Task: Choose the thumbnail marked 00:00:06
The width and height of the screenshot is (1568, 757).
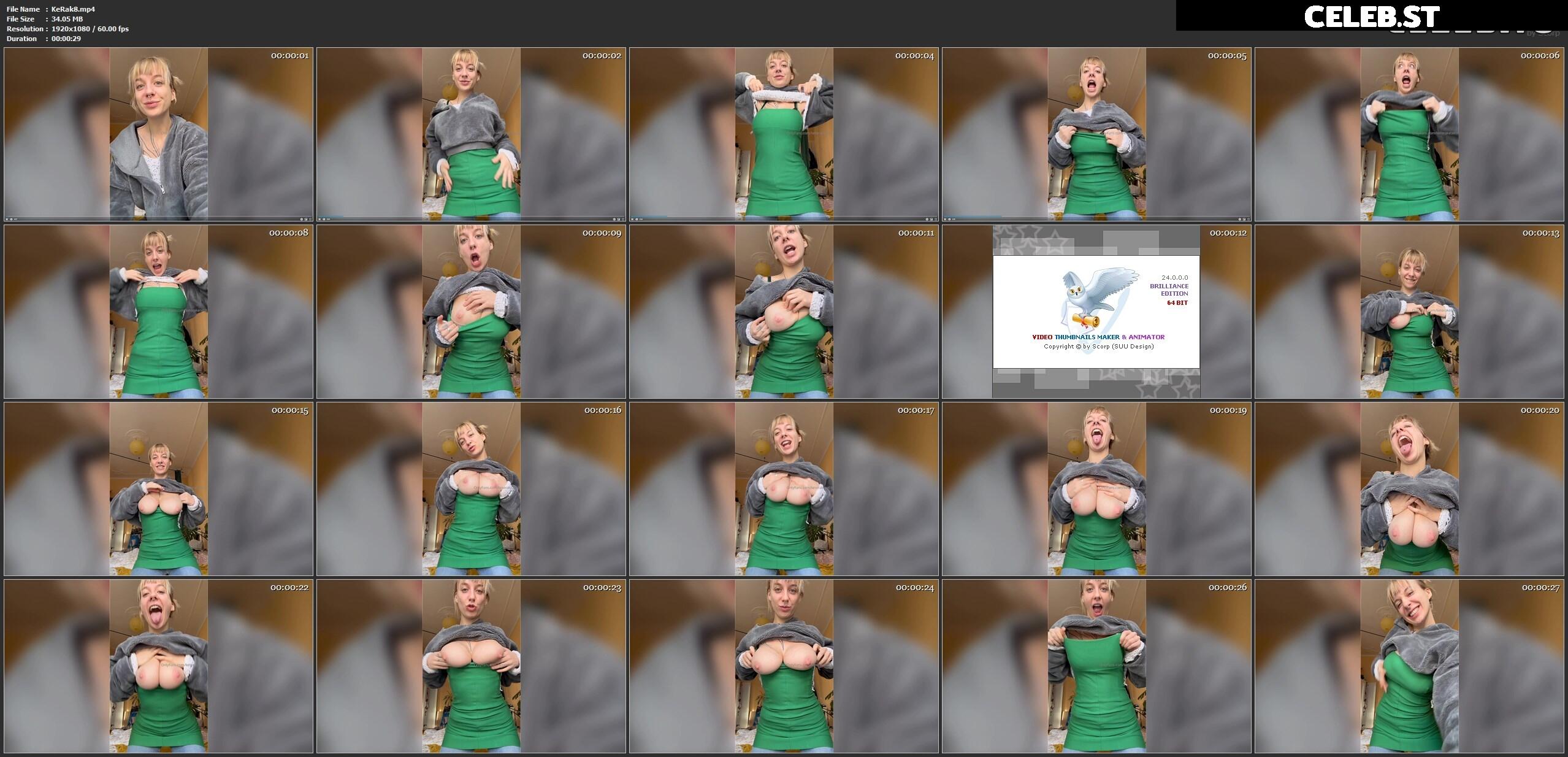Action: pyautogui.click(x=1409, y=134)
